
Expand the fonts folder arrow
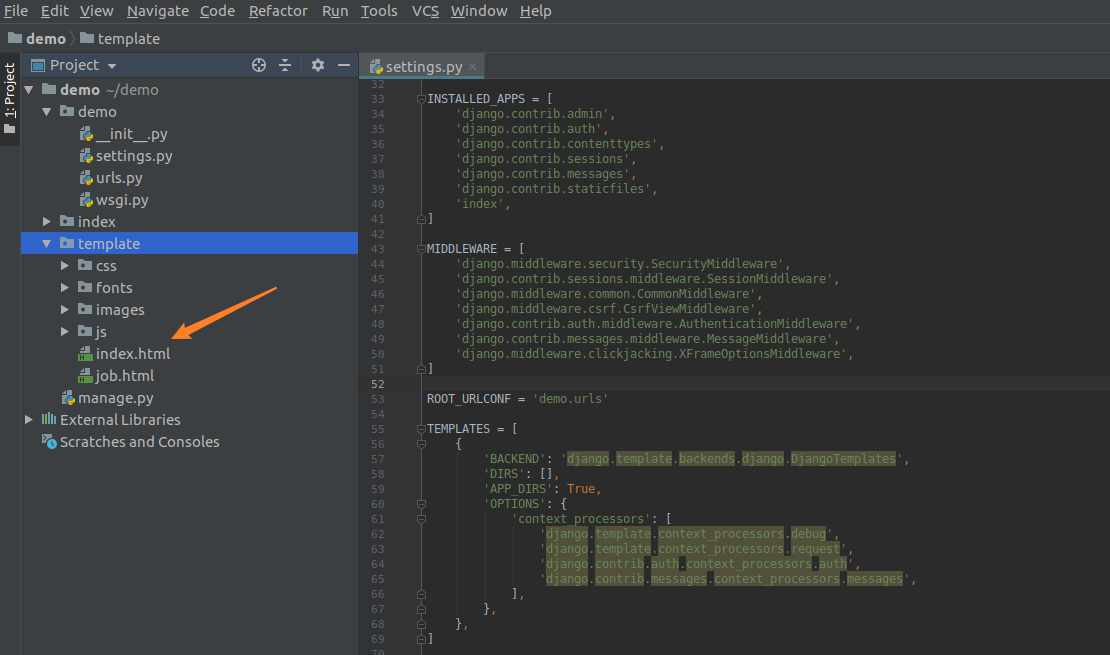point(64,287)
